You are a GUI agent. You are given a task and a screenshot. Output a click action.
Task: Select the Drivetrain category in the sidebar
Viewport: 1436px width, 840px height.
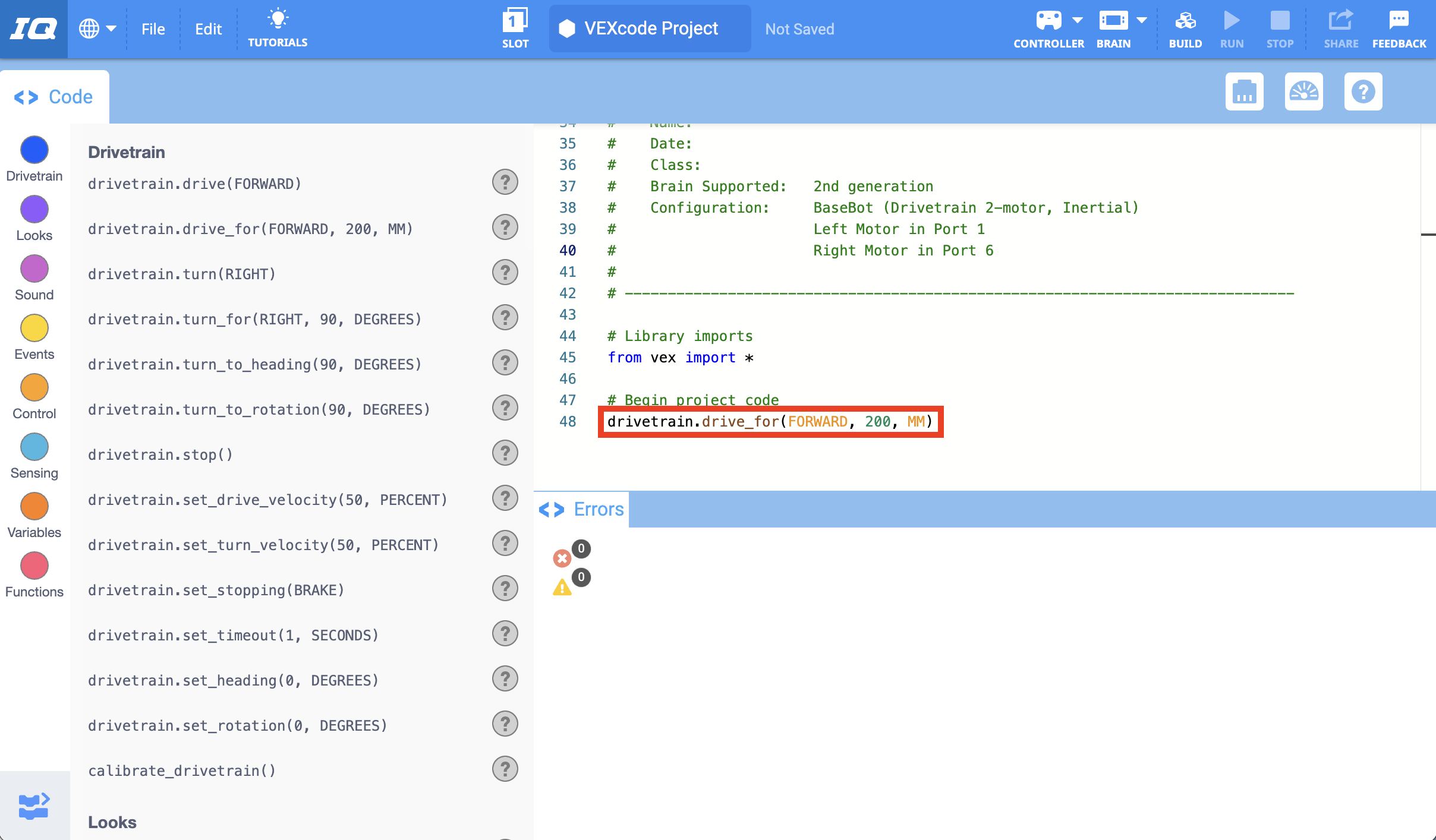pos(34,150)
